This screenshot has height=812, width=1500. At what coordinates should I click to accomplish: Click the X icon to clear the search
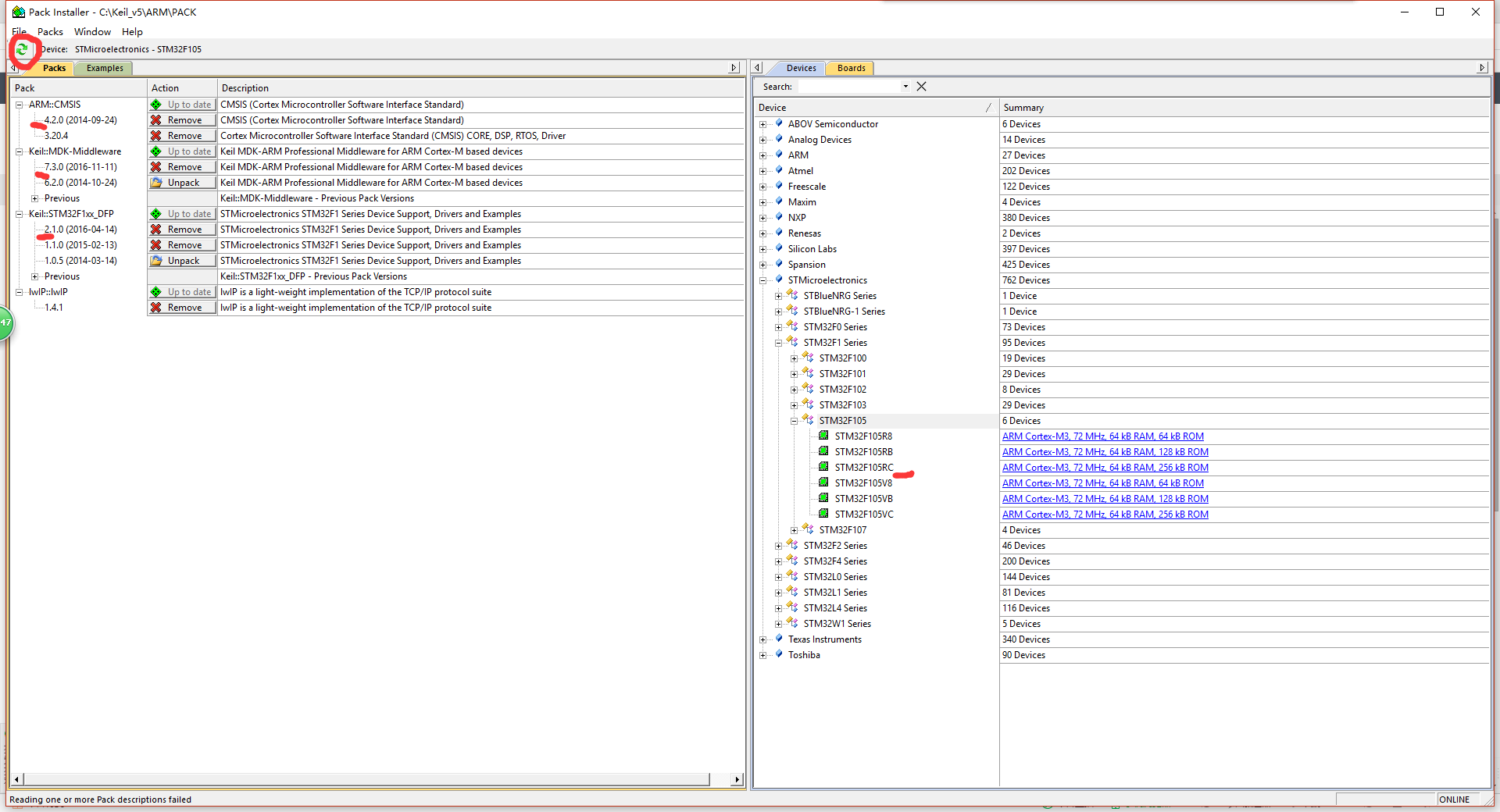(921, 86)
